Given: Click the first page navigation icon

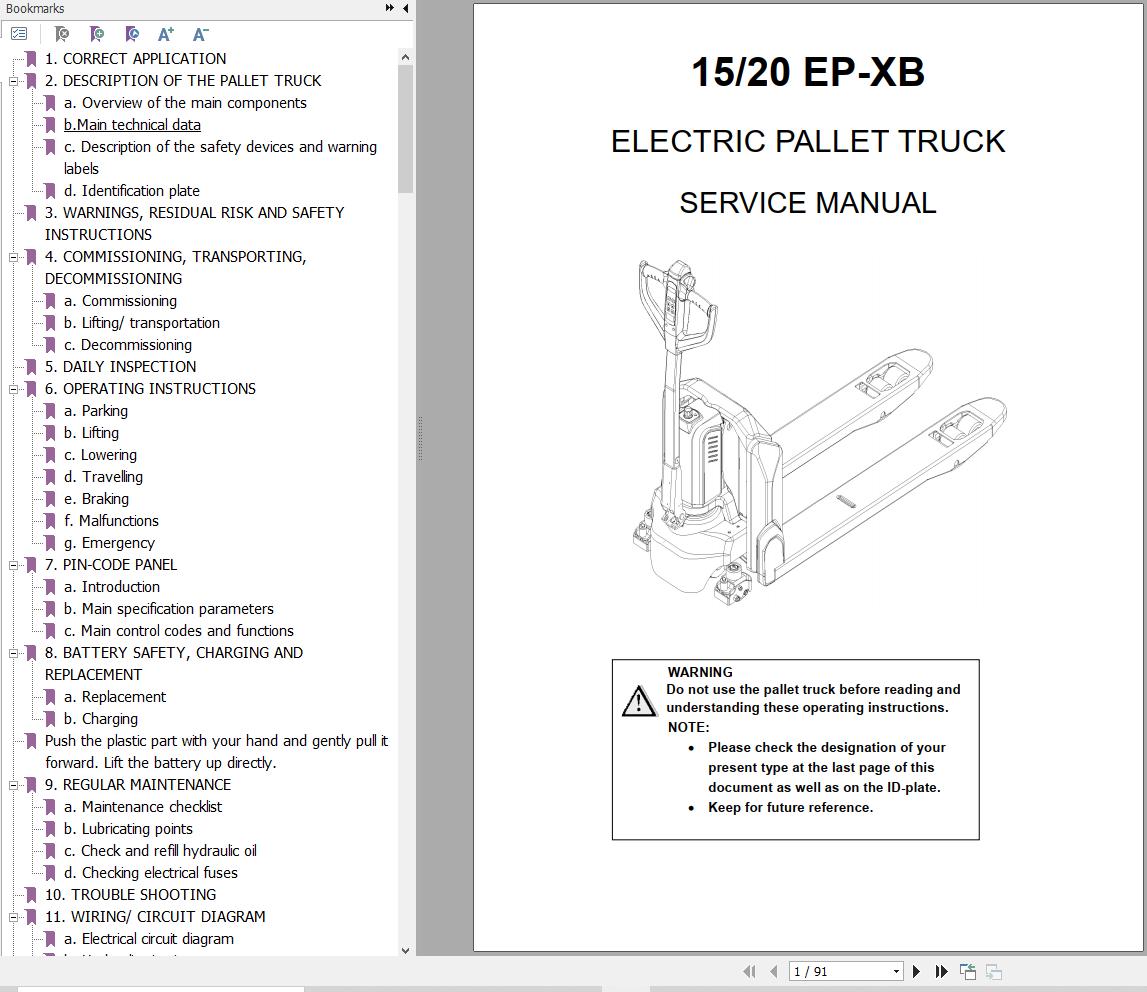Looking at the screenshot, I should 748,970.
